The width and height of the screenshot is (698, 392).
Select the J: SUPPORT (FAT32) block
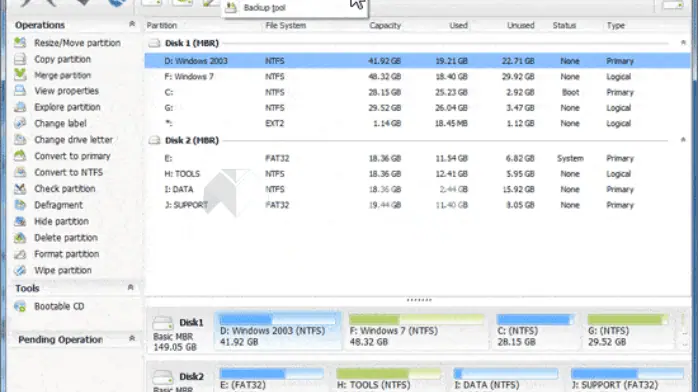(628, 379)
